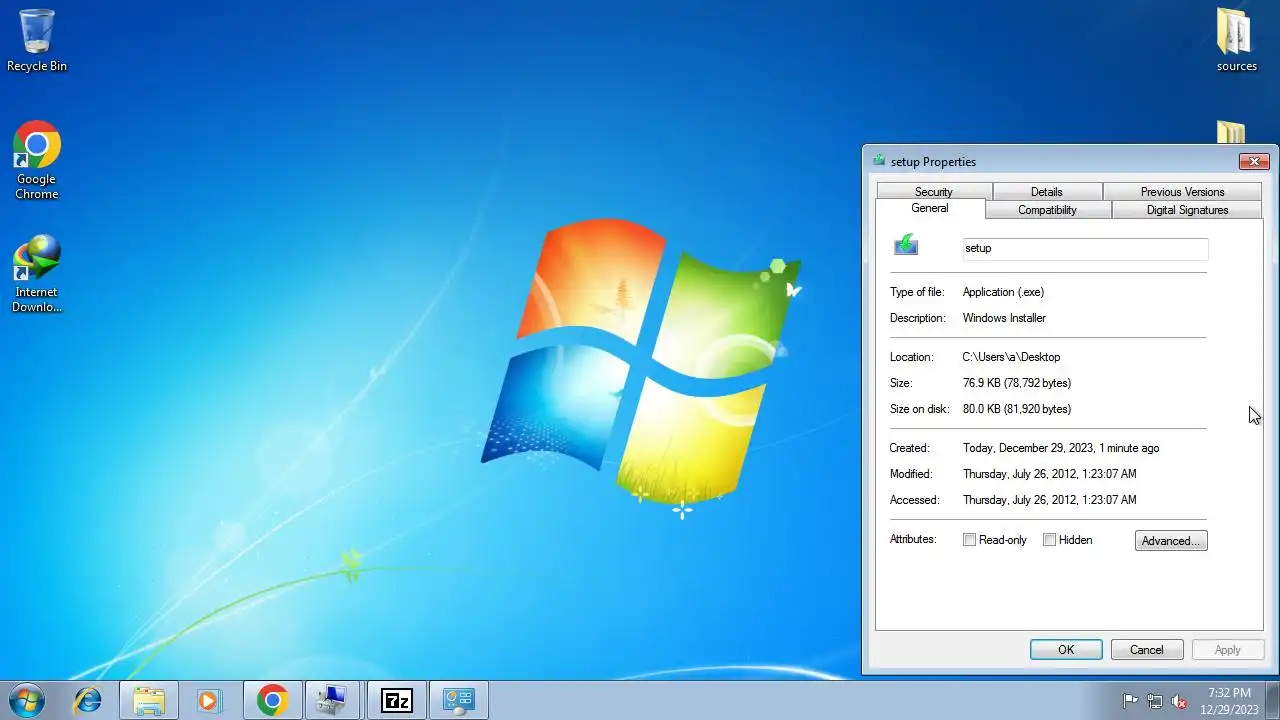The image size is (1280, 720).
Task: Switch to the Security tab
Action: pyautogui.click(x=934, y=192)
